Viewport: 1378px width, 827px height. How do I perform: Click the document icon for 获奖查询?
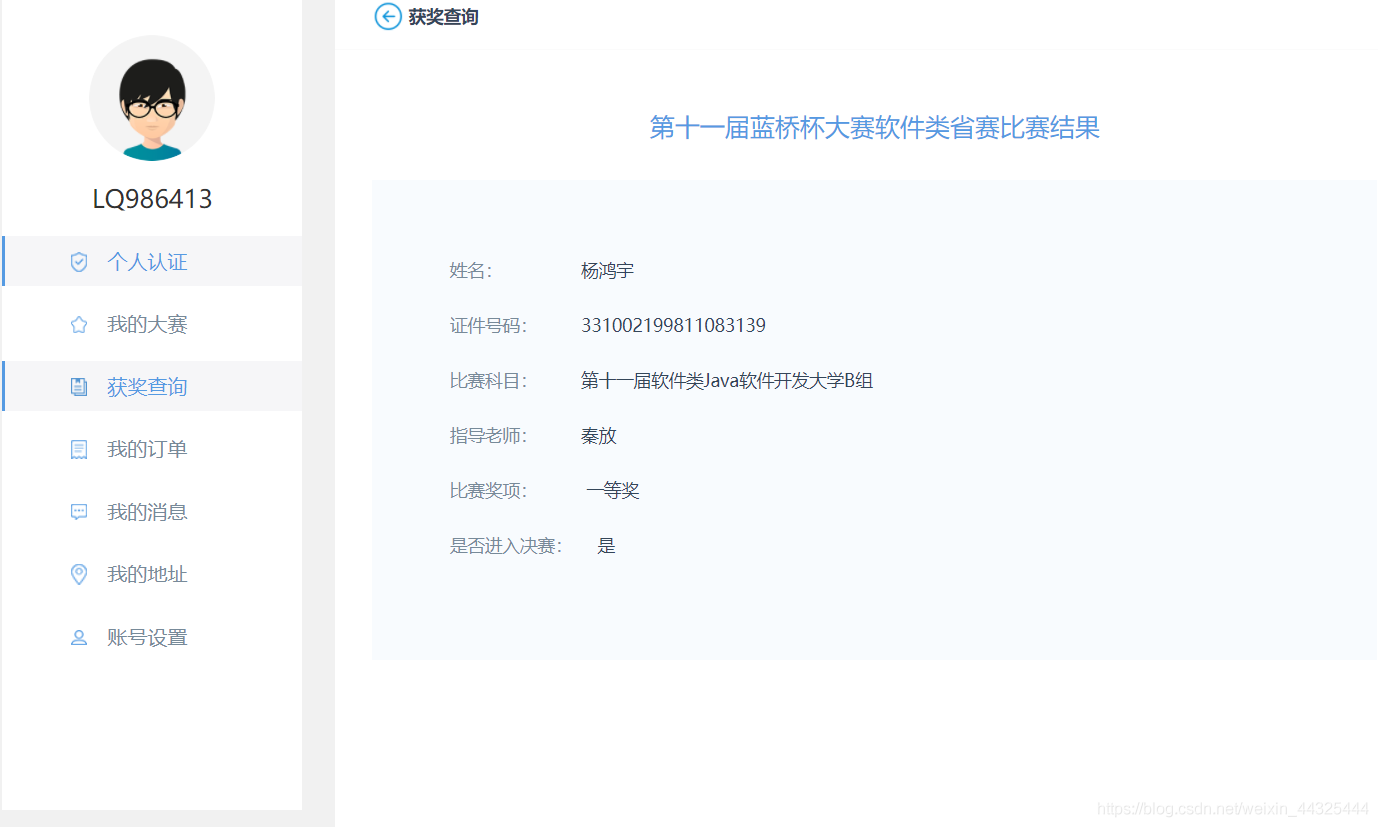click(x=79, y=387)
